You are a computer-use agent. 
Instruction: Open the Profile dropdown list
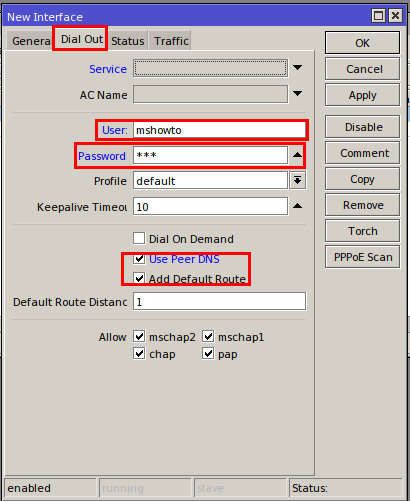point(297,181)
